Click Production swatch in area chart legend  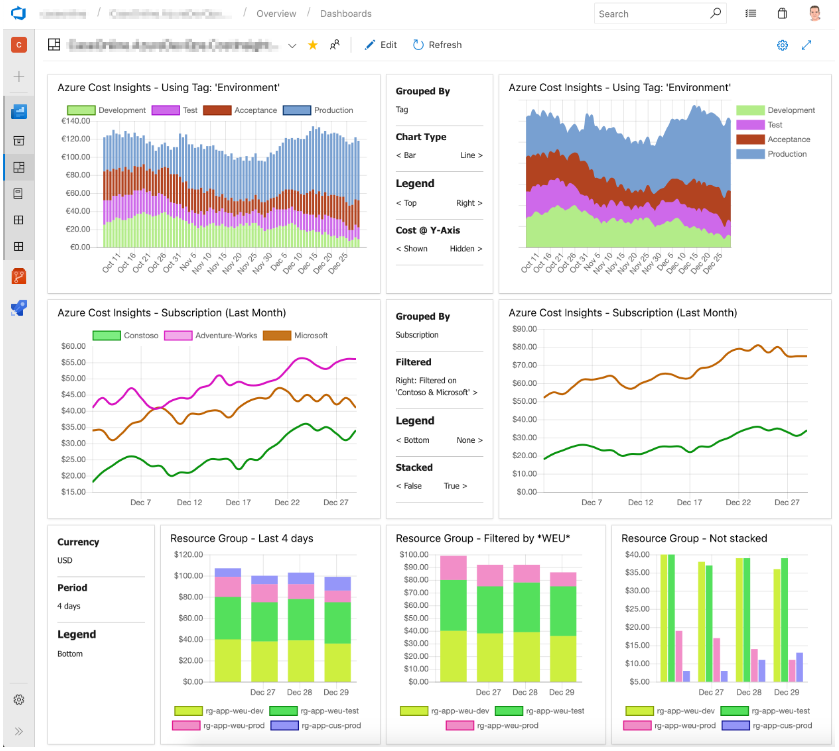(750, 154)
